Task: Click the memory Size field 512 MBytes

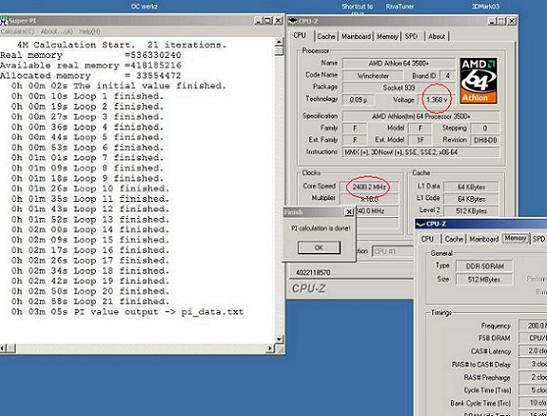Action: tap(484, 280)
